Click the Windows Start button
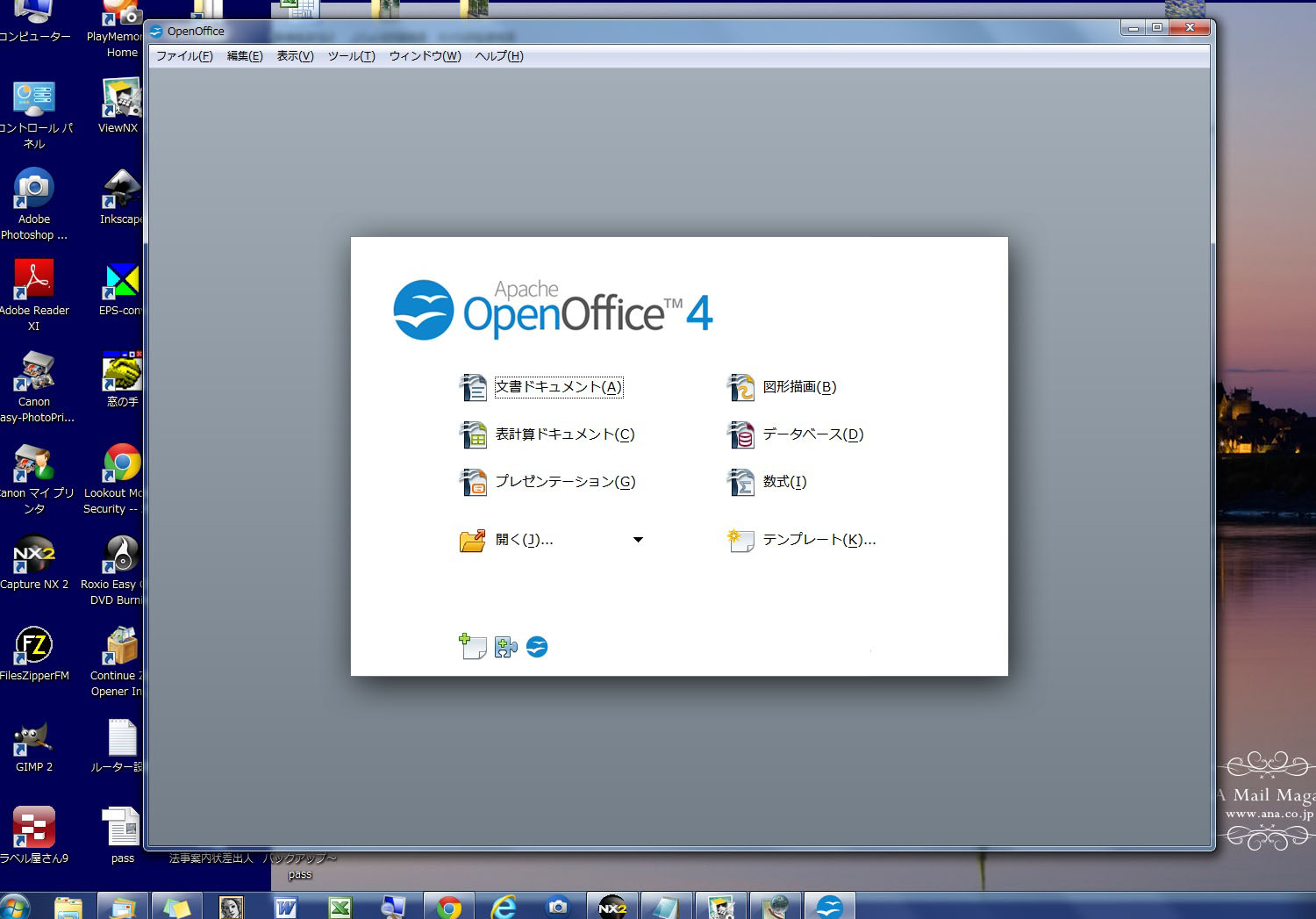 tap(15, 907)
